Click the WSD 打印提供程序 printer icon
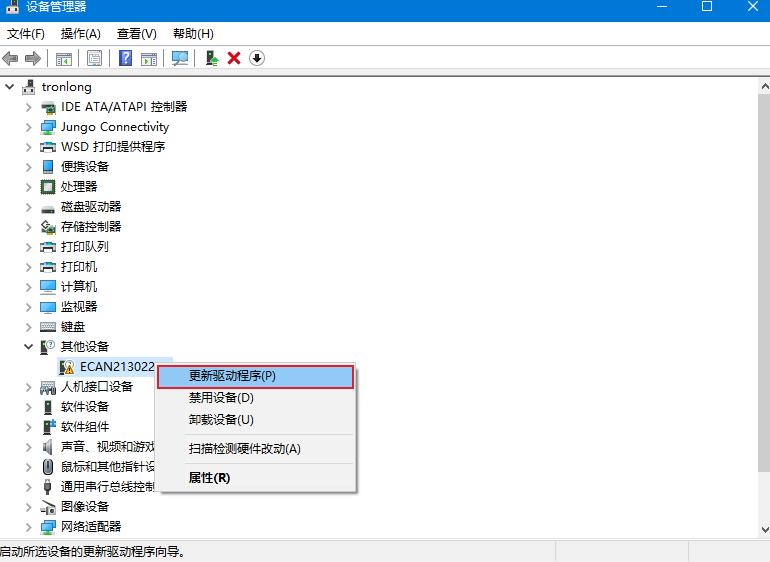770x562 pixels. (48, 147)
